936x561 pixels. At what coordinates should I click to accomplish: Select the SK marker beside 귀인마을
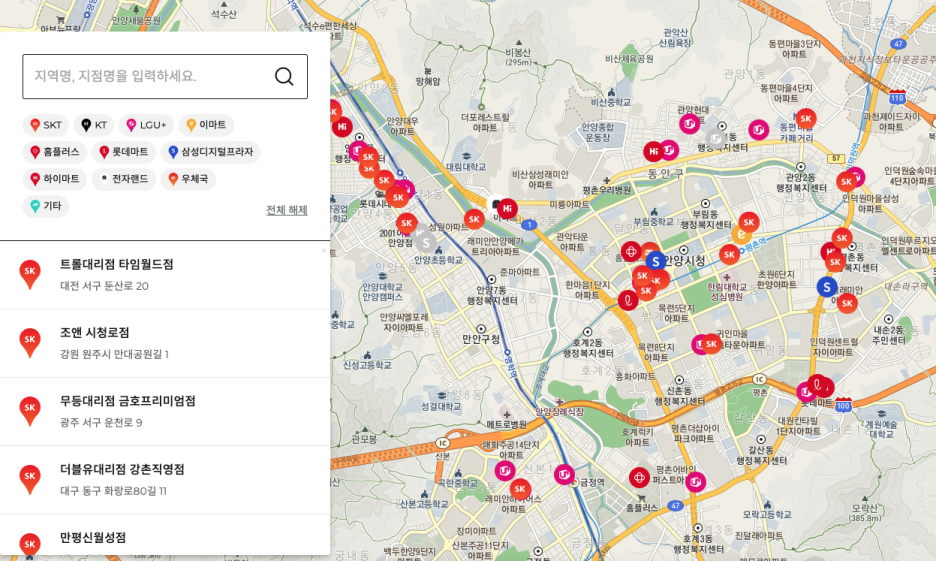[x=711, y=344]
